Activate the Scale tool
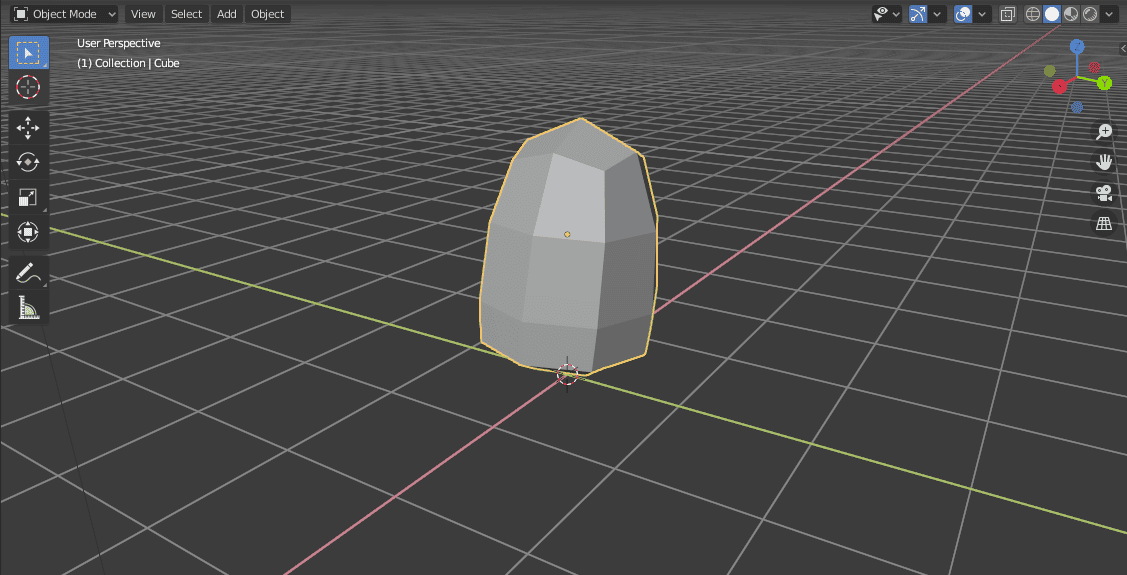This screenshot has width=1127, height=575. pyautogui.click(x=28, y=197)
